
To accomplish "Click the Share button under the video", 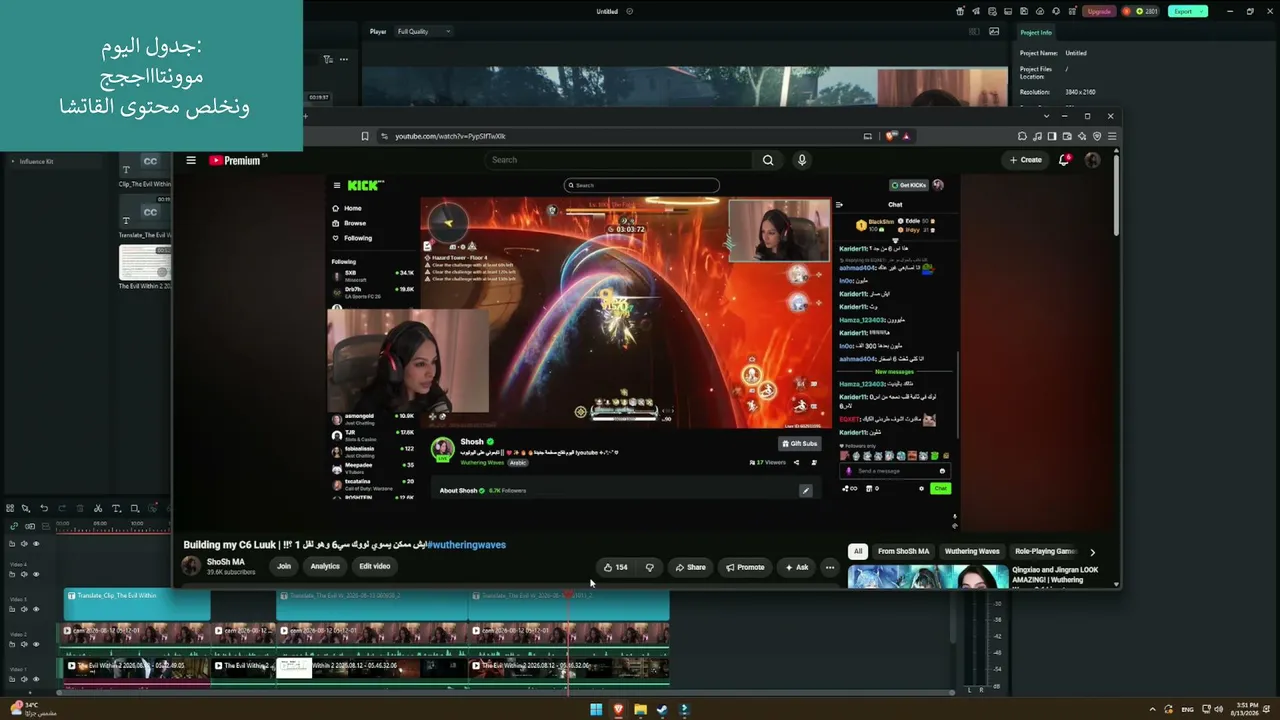I will [x=690, y=567].
